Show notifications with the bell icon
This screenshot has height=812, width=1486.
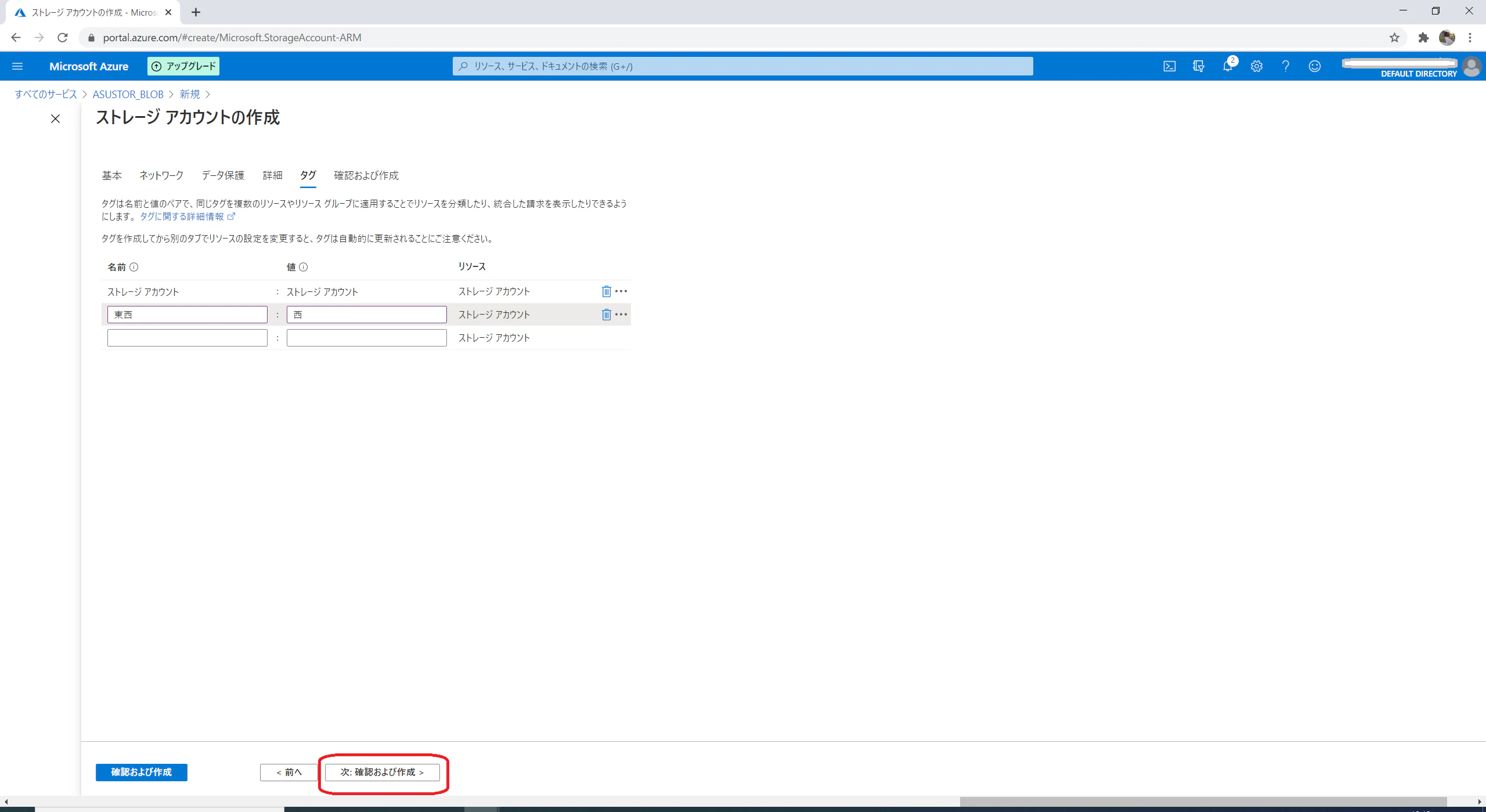click(1228, 66)
